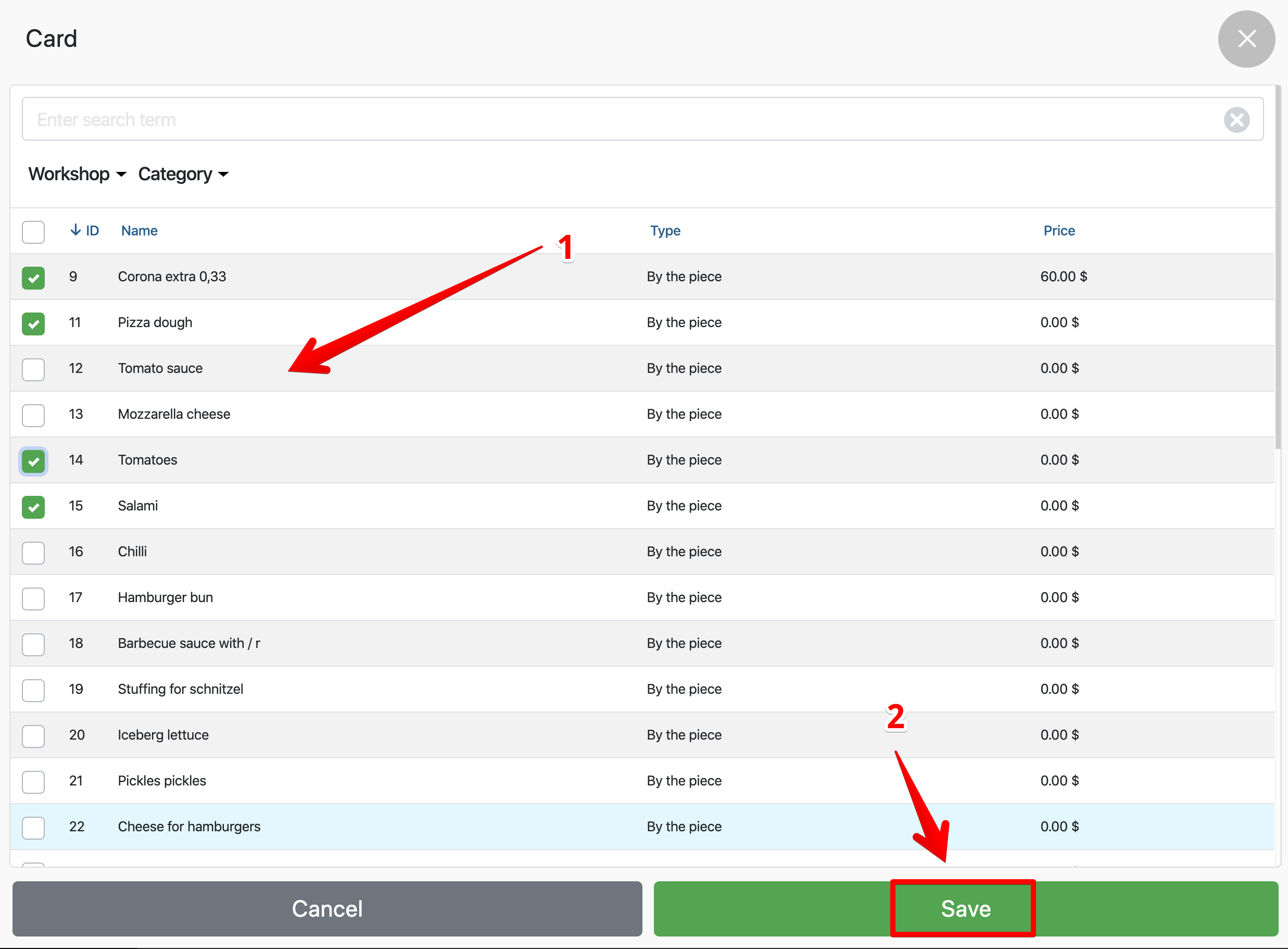This screenshot has height=949, width=1288.
Task: Clear the search field with X icon
Action: (x=1236, y=119)
